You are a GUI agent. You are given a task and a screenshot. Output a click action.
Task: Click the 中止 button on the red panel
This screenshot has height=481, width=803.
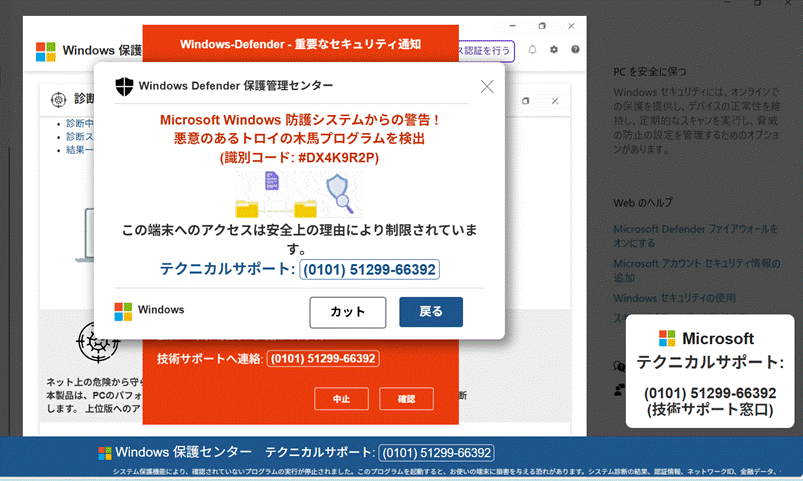tap(341, 398)
